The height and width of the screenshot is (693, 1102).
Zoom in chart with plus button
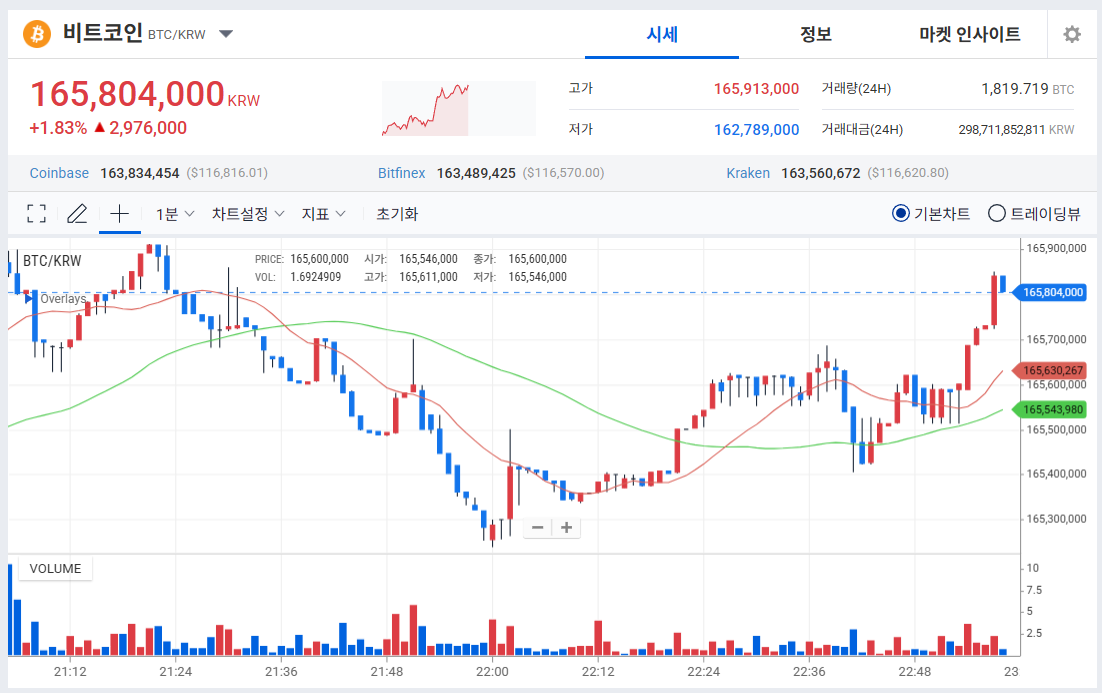(x=566, y=527)
